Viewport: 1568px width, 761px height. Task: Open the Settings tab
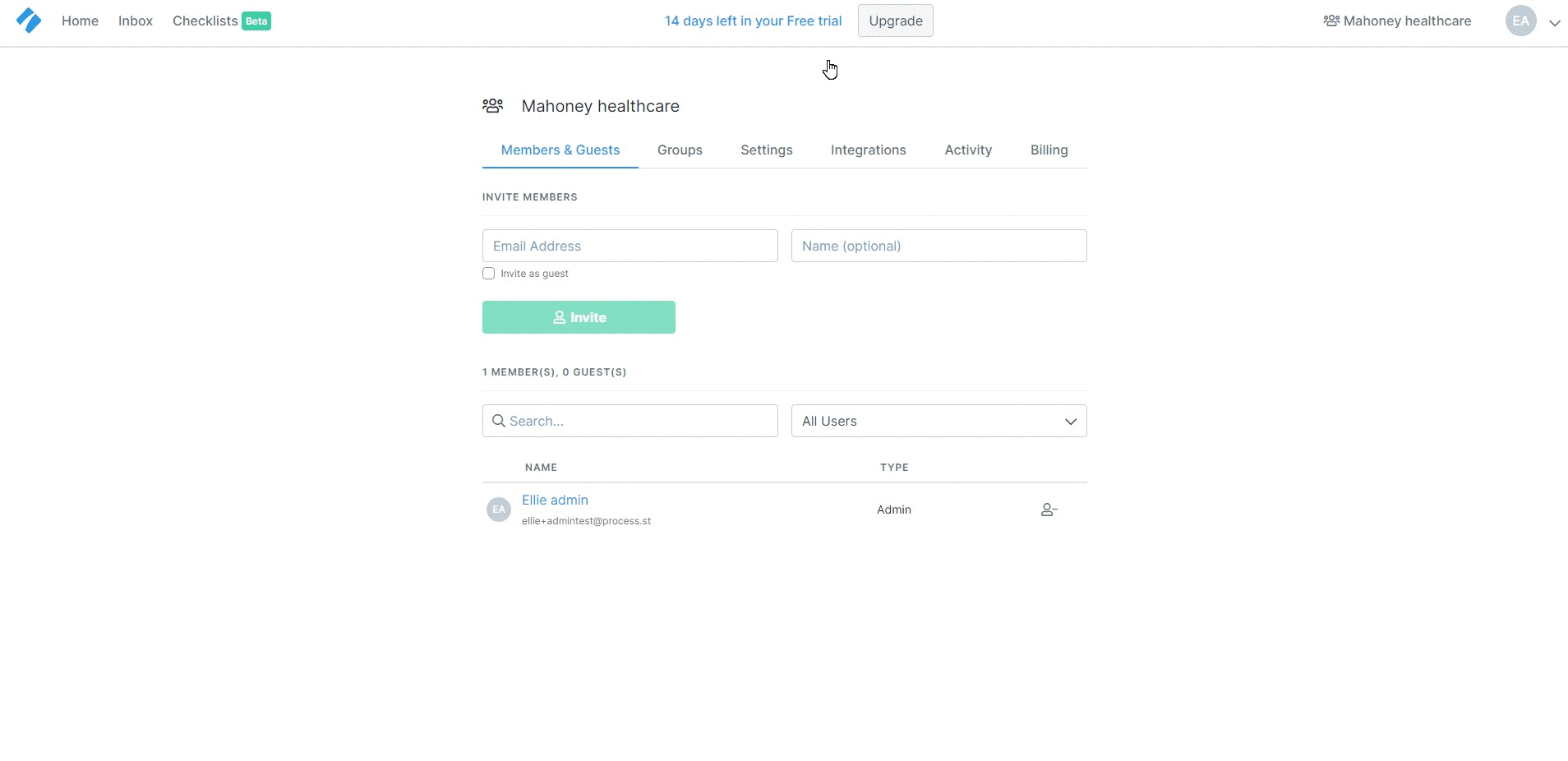tap(767, 150)
